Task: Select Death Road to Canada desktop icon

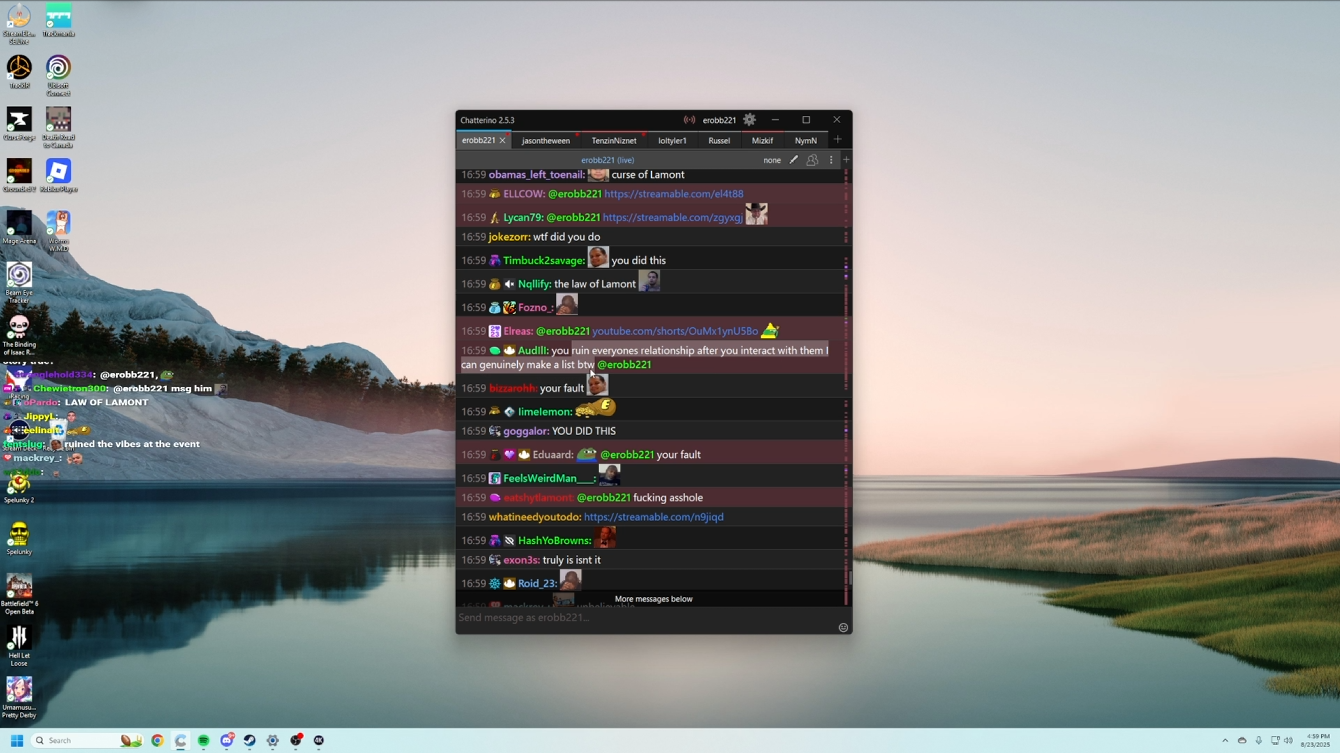Action: tap(58, 127)
